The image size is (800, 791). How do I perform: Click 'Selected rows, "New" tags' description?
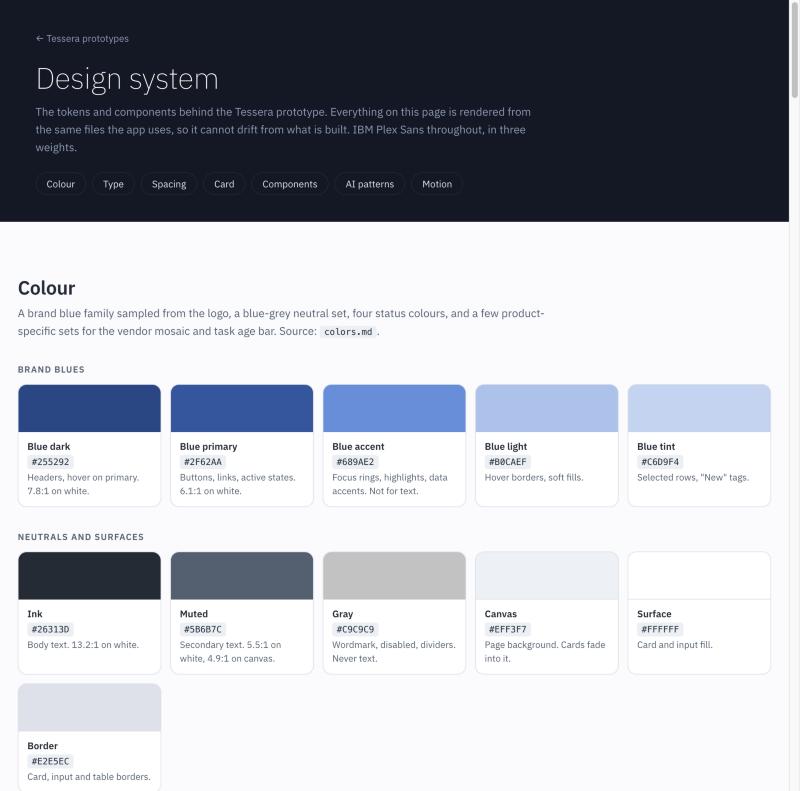pyautogui.click(x=693, y=478)
